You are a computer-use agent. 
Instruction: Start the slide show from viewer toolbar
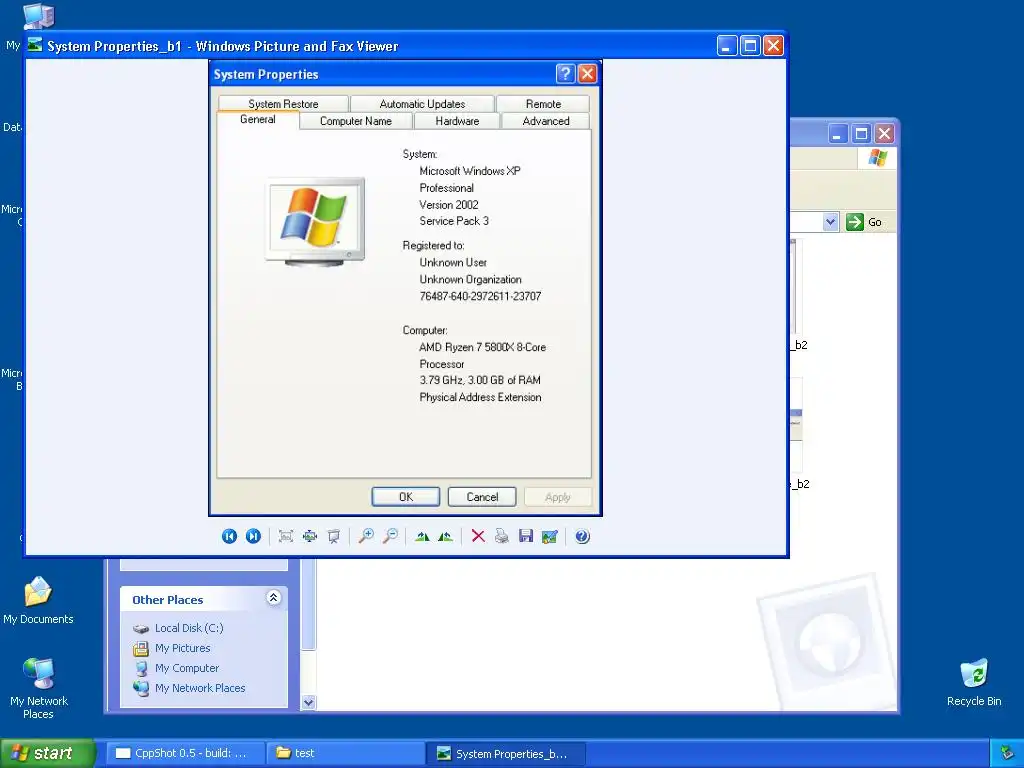pyautogui.click(x=334, y=536)
